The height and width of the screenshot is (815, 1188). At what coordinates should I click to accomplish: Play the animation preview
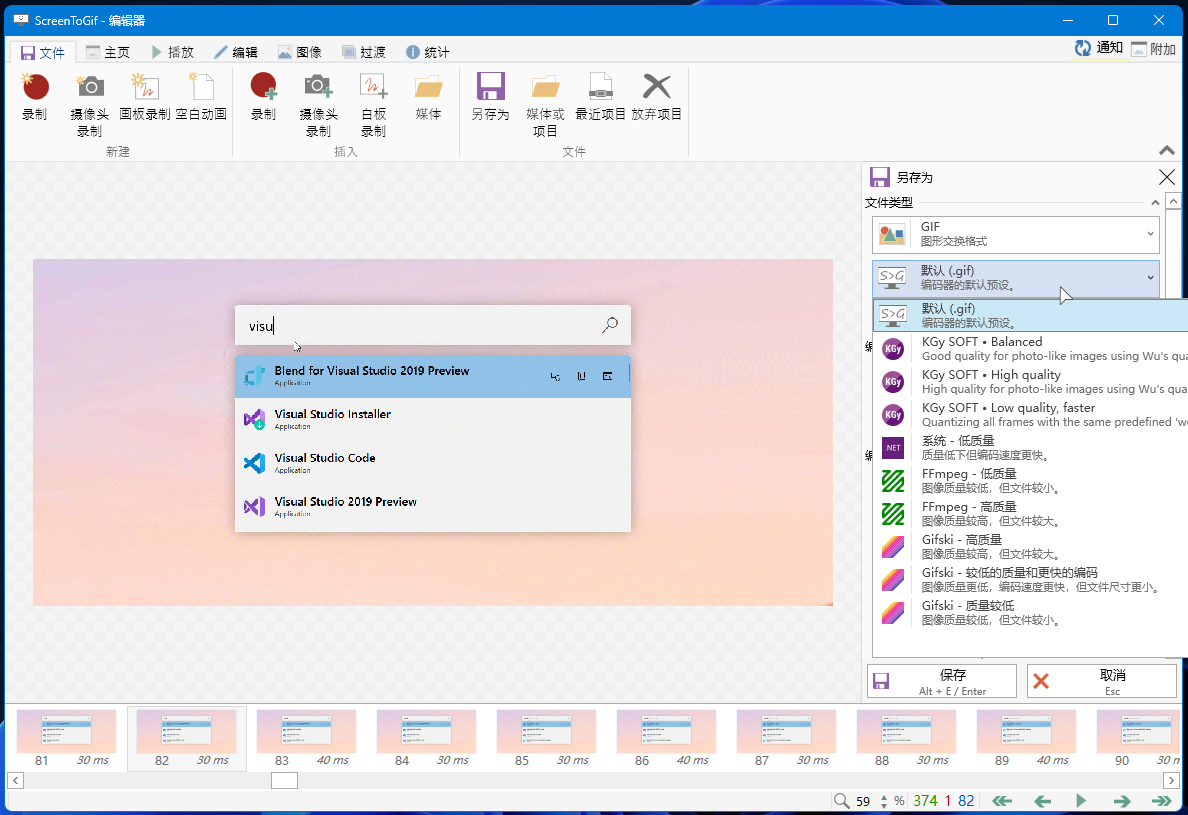pyautogui.click(x=1081, y=801)
